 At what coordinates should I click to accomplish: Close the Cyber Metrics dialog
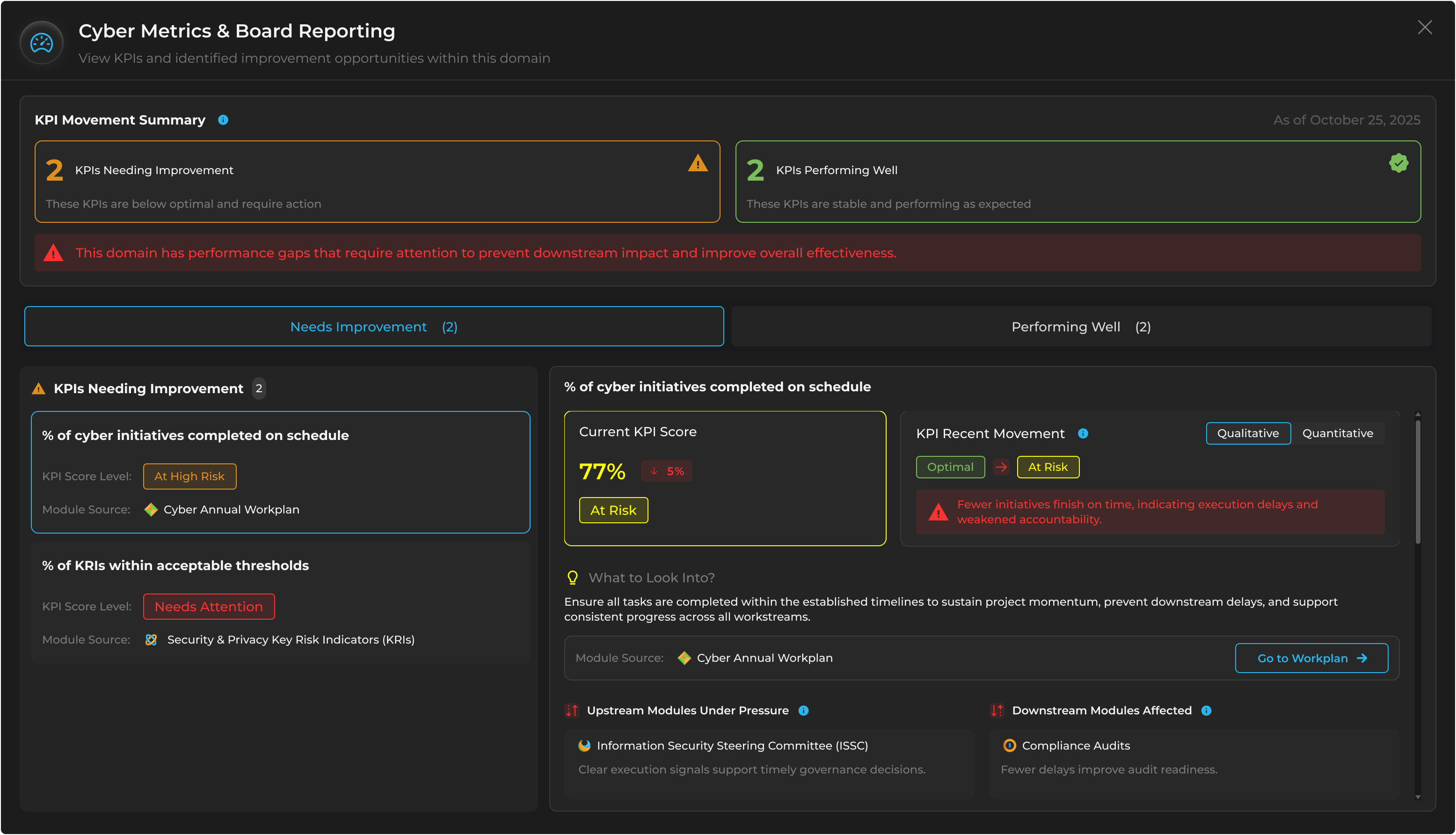pyautogui.click(x=1425, y=28)
